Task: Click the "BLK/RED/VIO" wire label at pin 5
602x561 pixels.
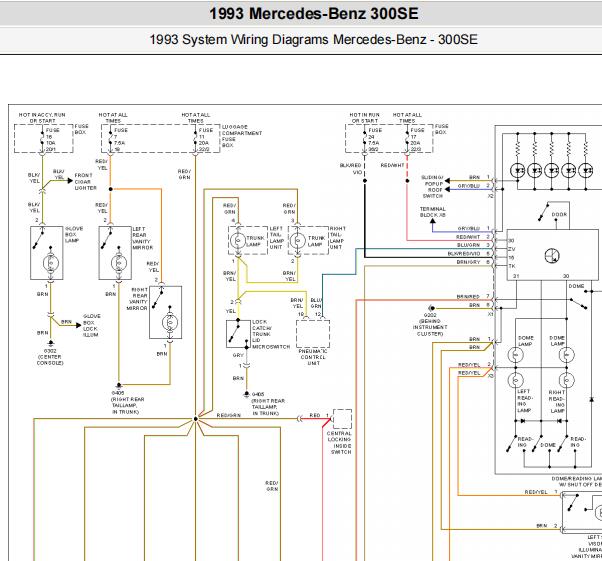Action: (464, 254)
